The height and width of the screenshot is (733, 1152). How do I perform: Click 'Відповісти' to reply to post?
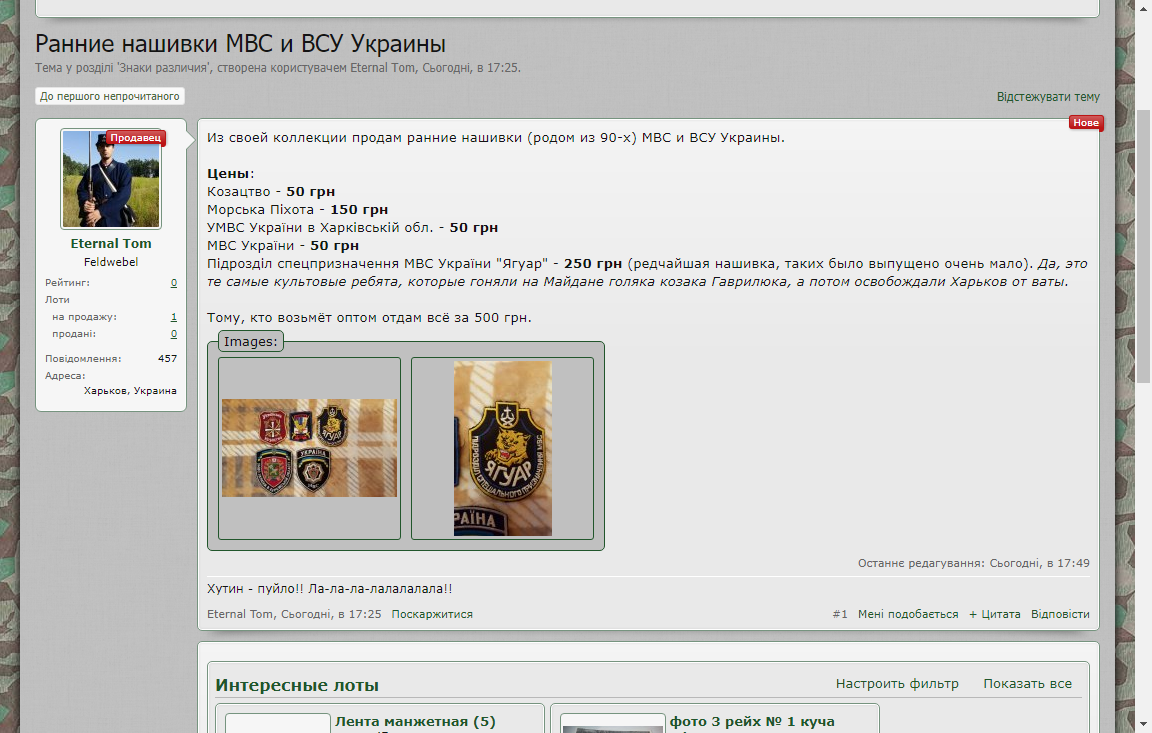point(1060,614)
